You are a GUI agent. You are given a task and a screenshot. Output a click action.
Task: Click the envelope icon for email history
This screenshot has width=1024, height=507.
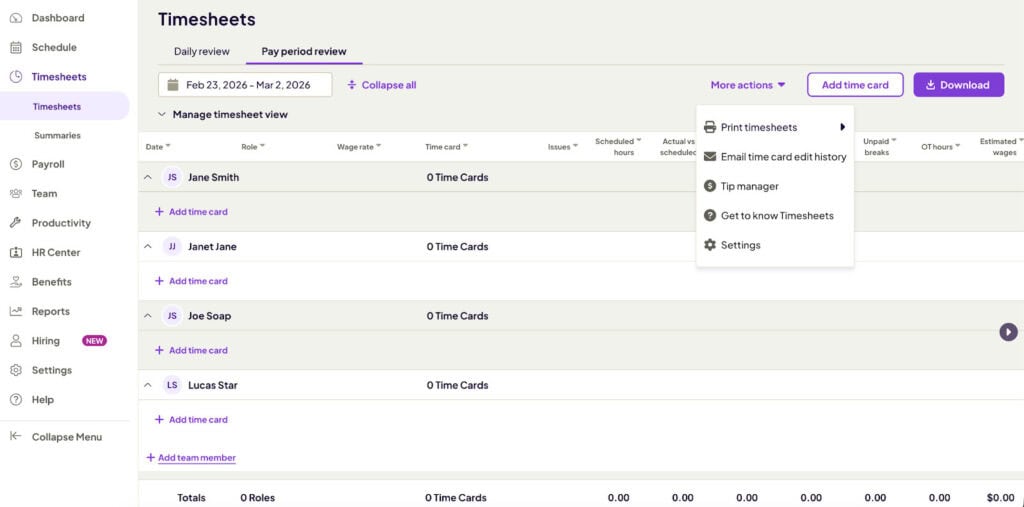click(x=710, y=157)
